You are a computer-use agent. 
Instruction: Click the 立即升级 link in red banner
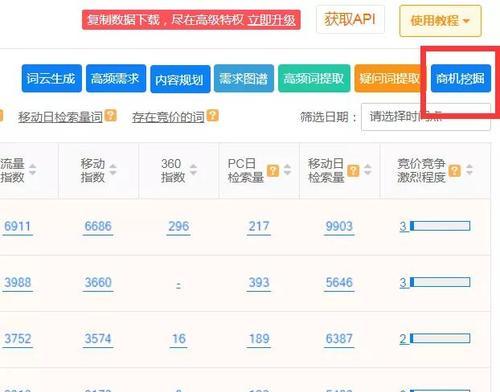(272, 20)
